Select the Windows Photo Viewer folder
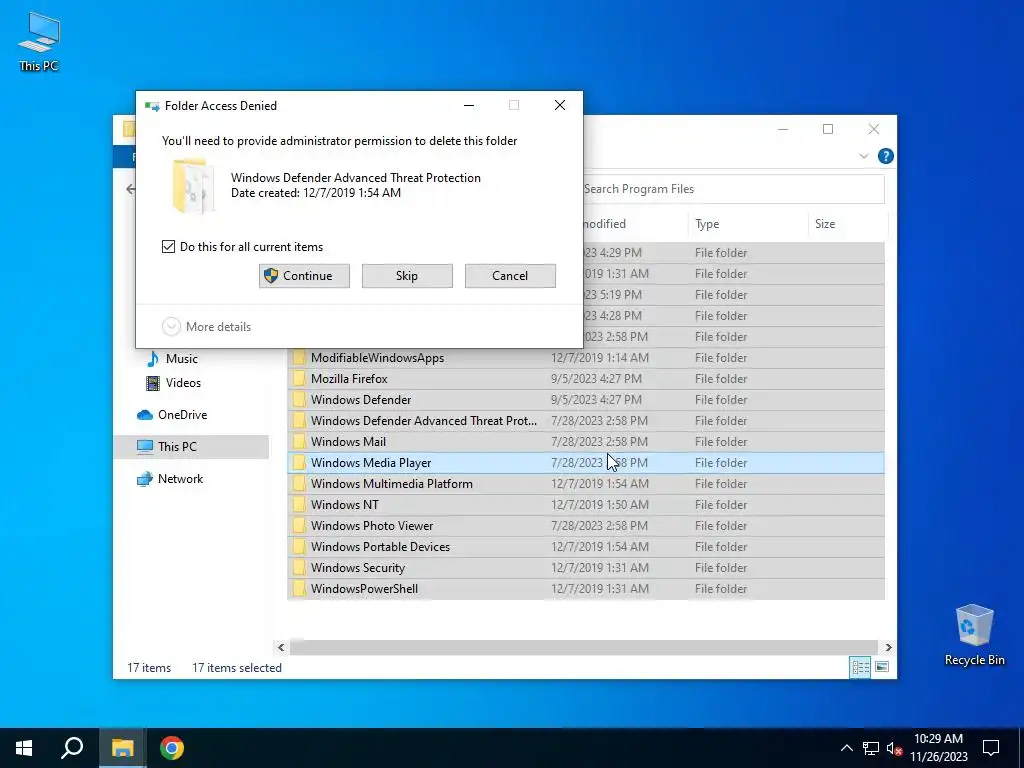Image resolution: width=1024 pixels, height=768 pixels. click(x=586, y=526)
